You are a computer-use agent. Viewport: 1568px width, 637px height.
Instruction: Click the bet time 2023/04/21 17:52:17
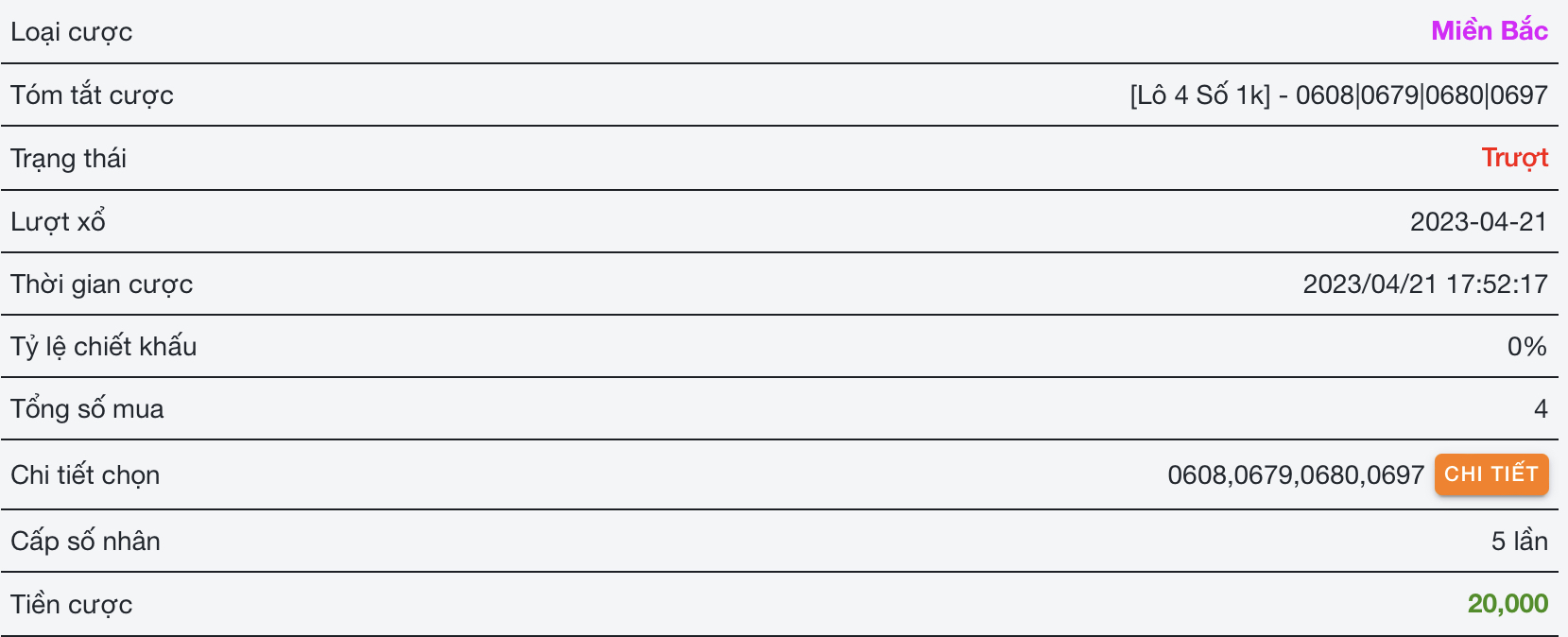[1424, 284]
